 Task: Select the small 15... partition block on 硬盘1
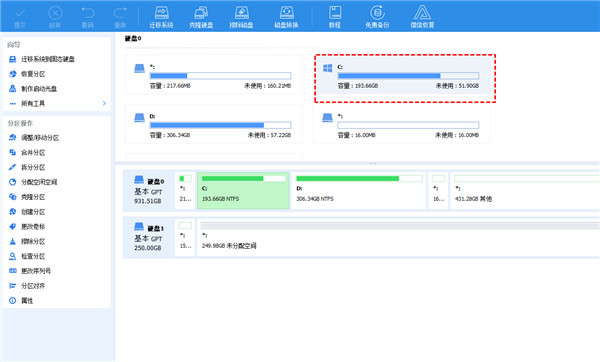[x=185, y=237]
